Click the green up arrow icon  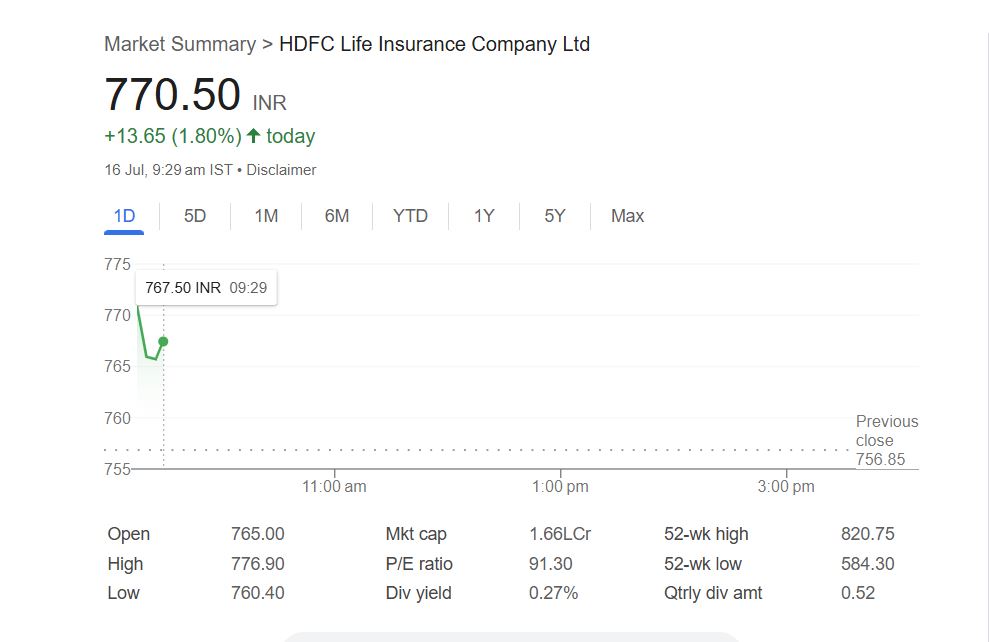[253, 136]
